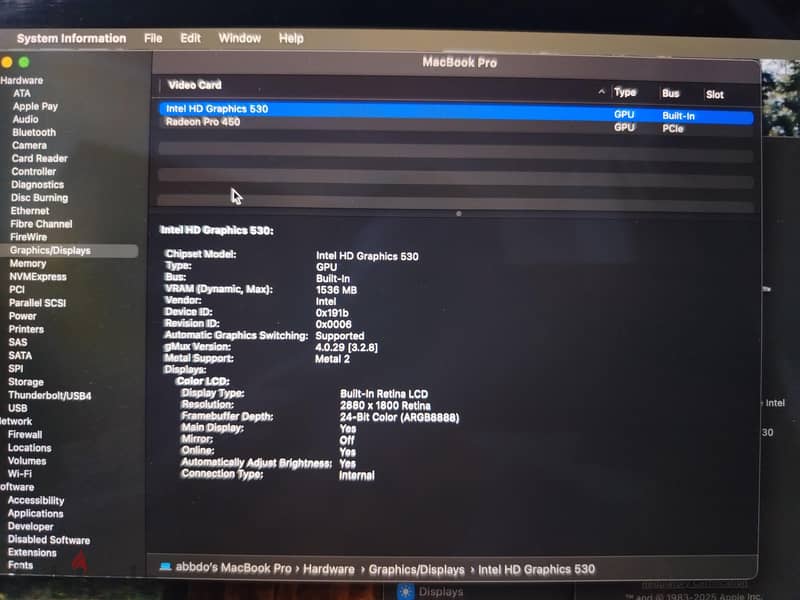Select Memory in the sidebar
The height and width of the screenshot is (600, 800).
pyautogui.click(x=28, y=263)
